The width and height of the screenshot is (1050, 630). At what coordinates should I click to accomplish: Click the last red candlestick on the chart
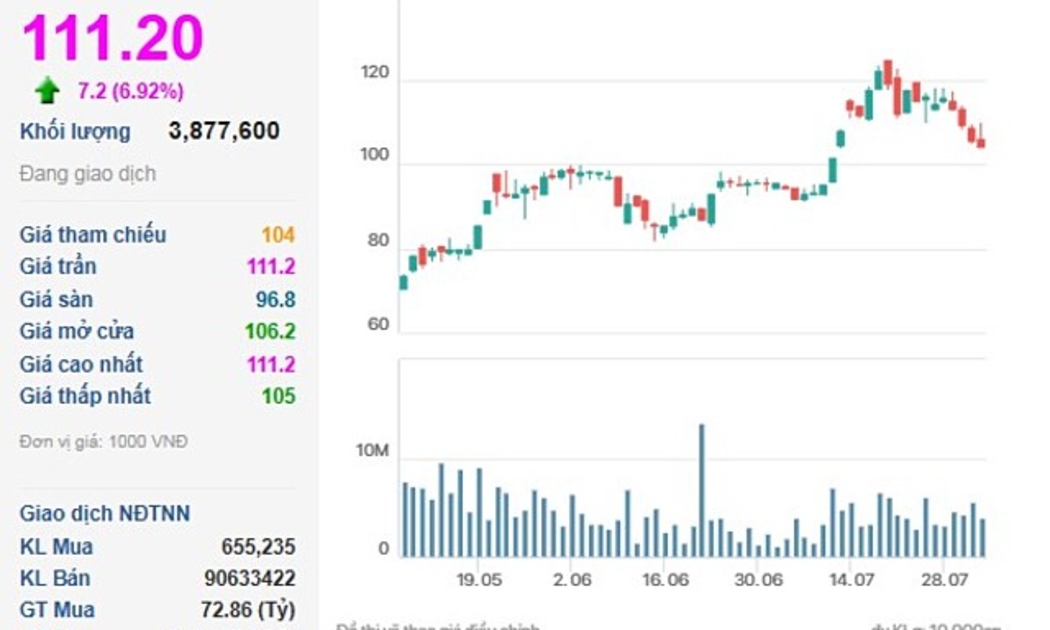981,142
